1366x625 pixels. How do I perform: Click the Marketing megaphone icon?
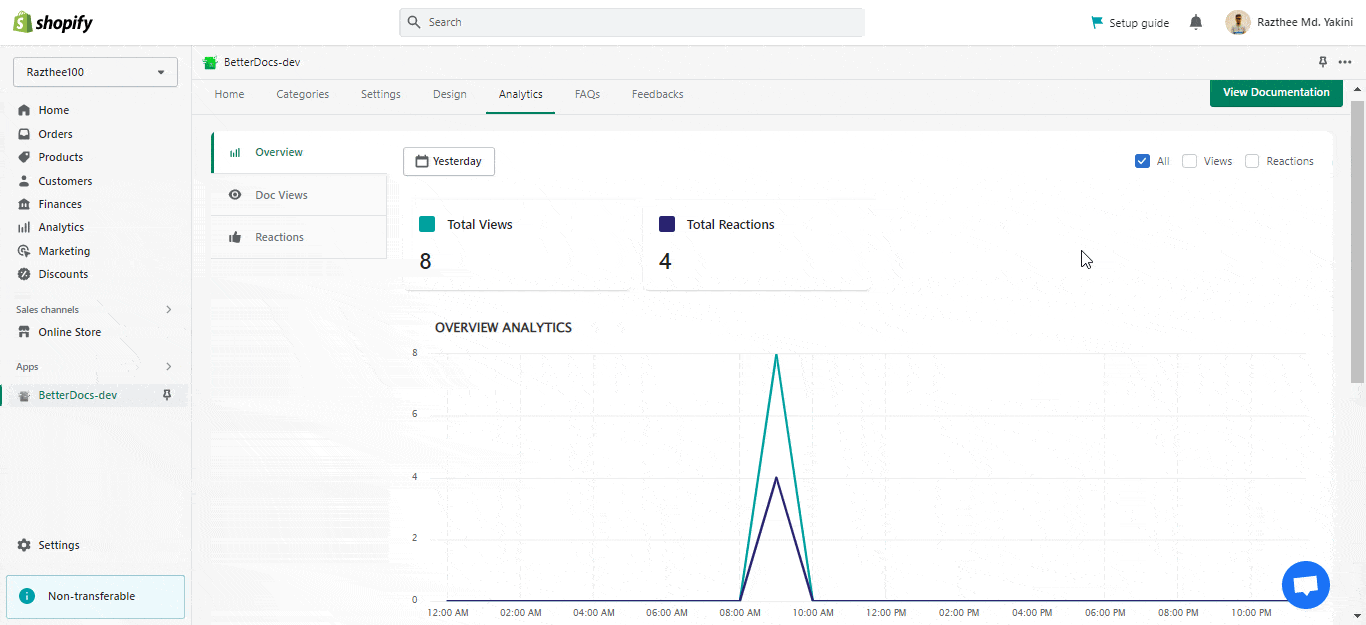pyautogui.click(x=24, y=251)
